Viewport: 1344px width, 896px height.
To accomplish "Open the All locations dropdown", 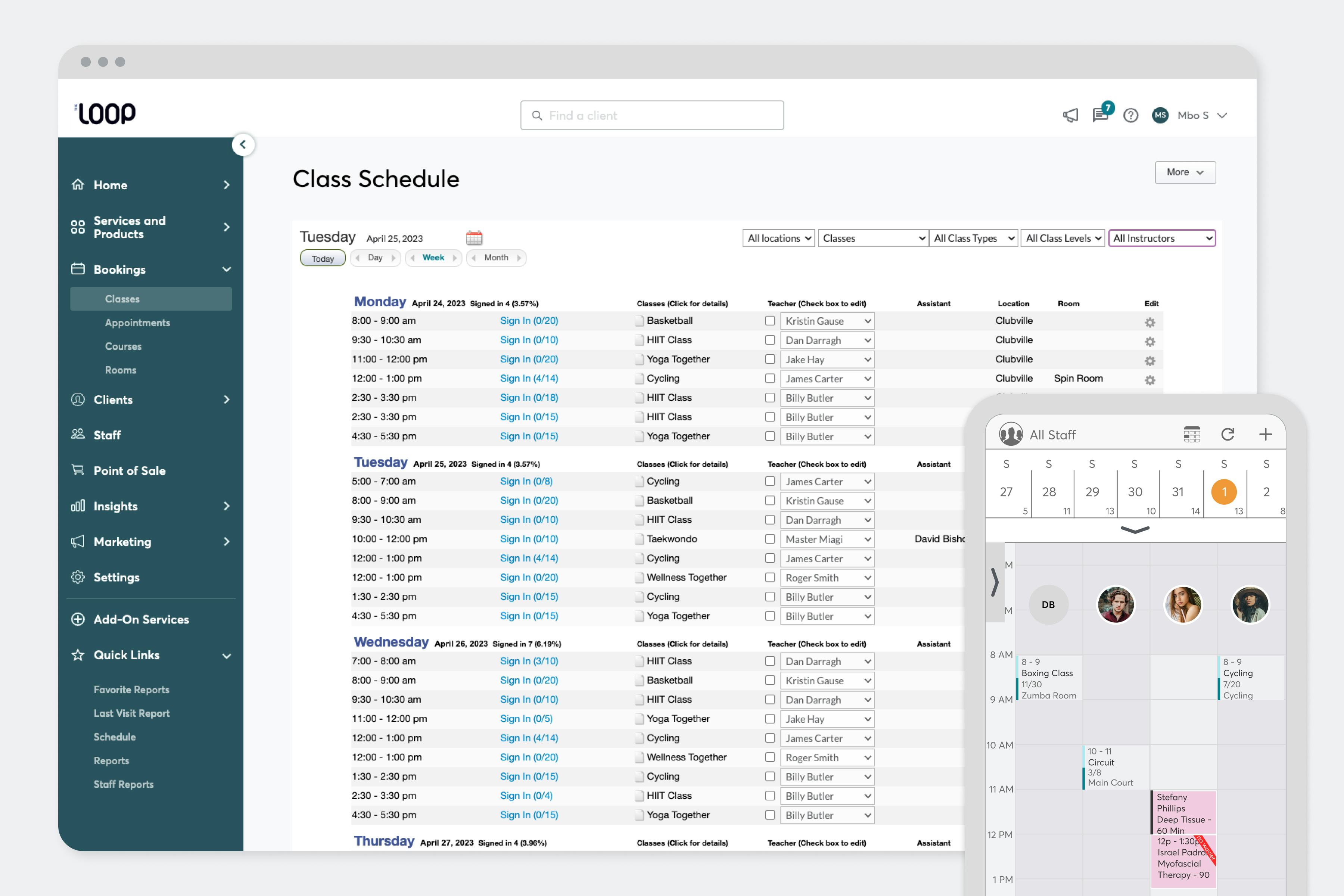I will (x=778, y=238).
